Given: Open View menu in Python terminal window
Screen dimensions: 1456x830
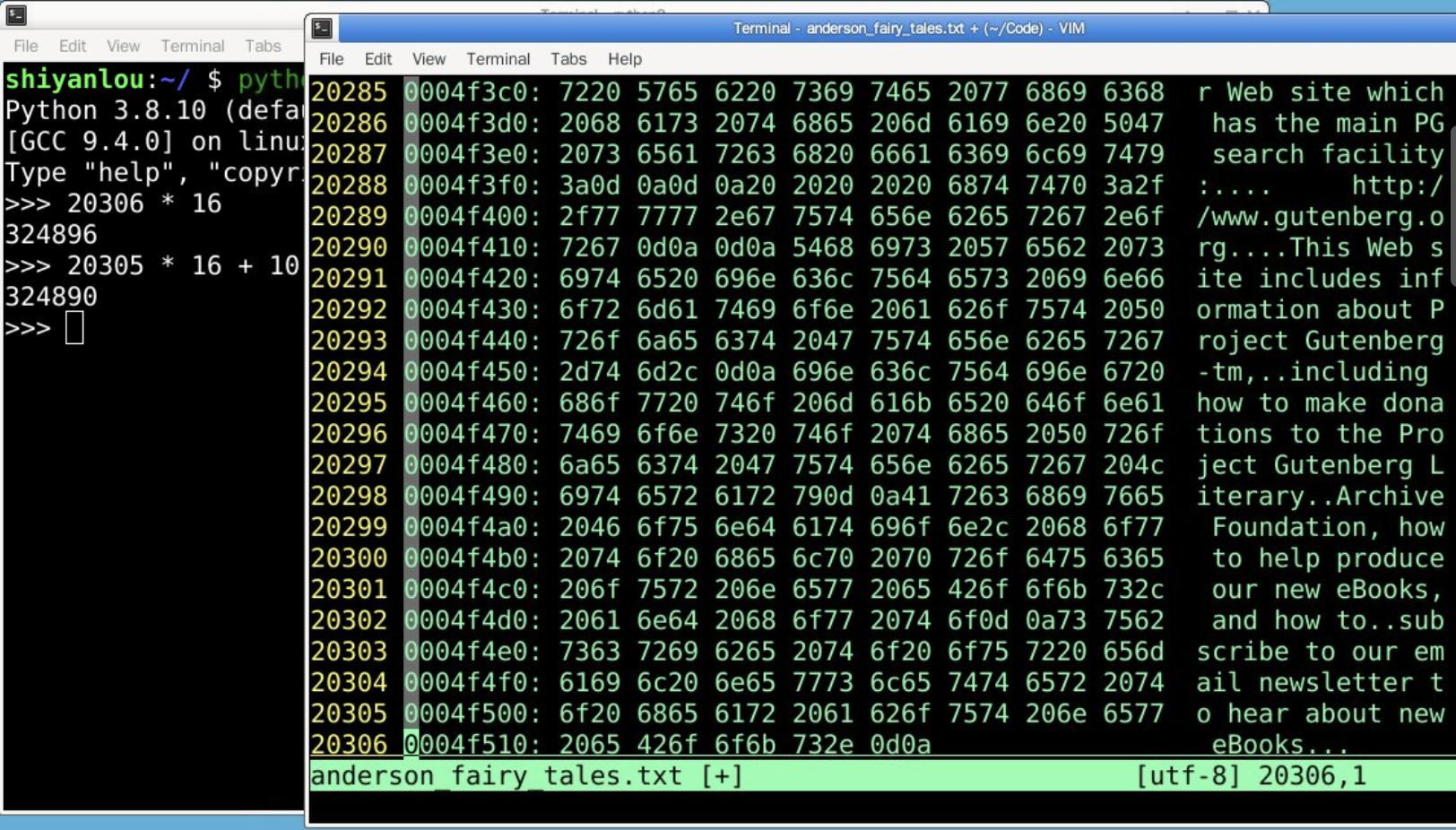Looking at the screenshot, I should tap(123, 46).
